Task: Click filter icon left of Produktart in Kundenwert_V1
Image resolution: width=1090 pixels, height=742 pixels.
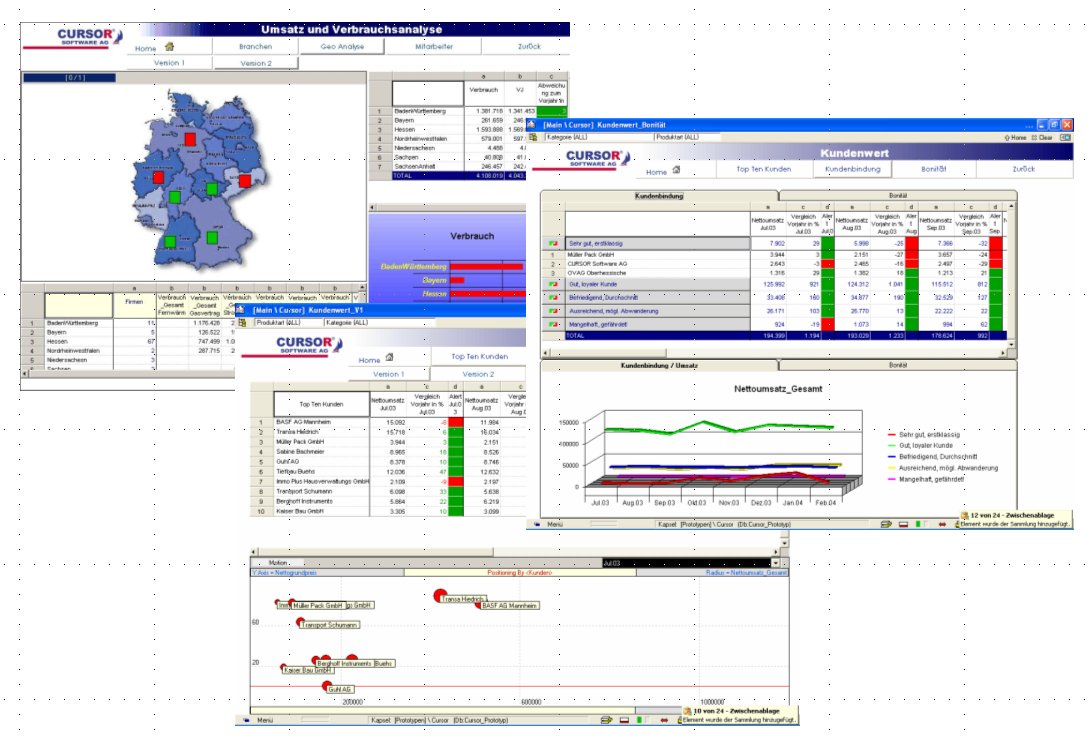Action: tap(243, 323)
